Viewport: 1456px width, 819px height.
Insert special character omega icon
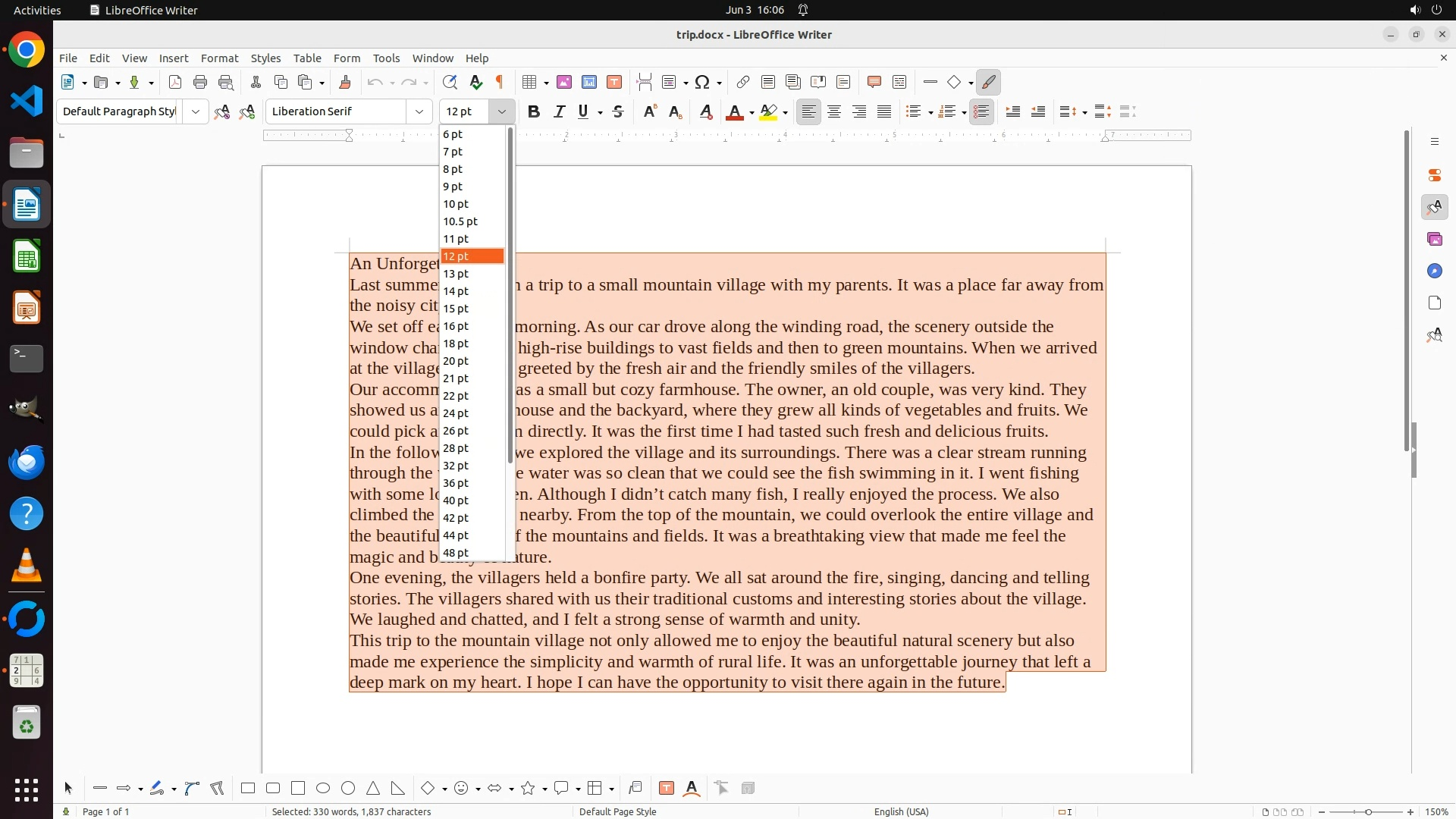pyautogui.click(x=702, y=82)
